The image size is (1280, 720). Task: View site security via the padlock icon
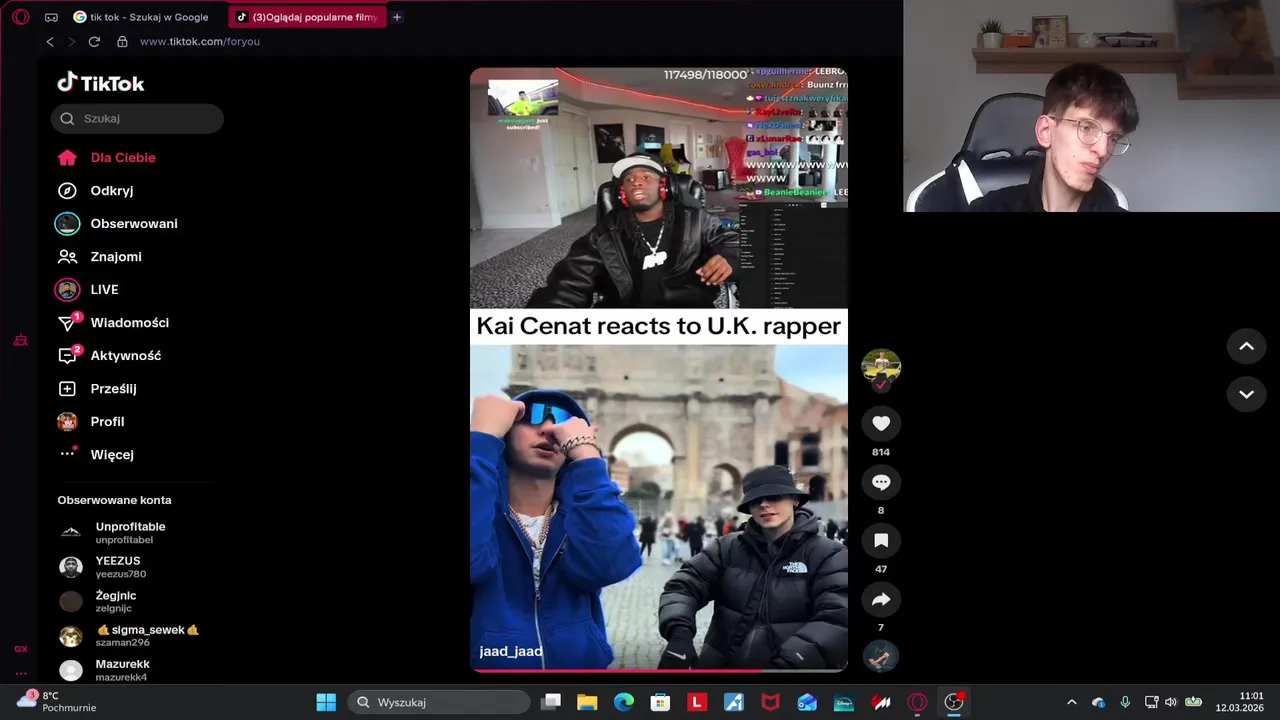[122, 42]
